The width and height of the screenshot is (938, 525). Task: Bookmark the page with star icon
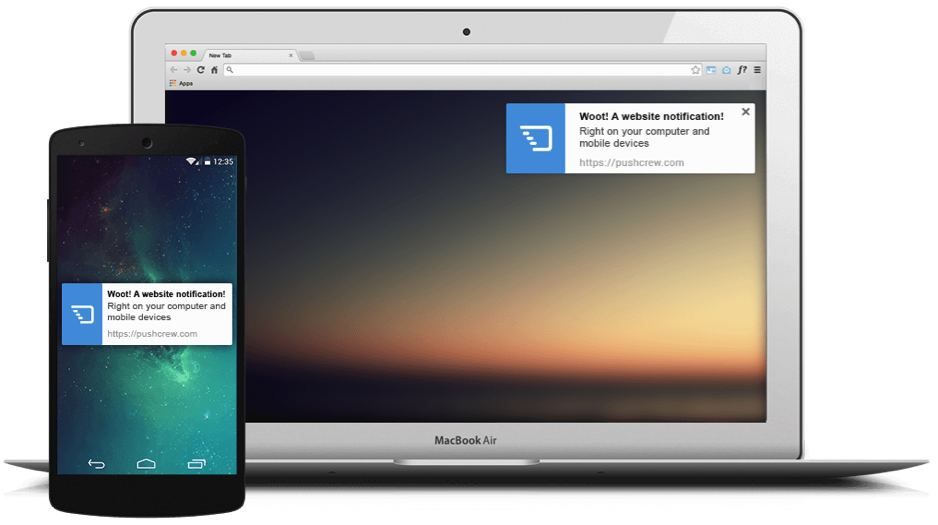[695, 70]
